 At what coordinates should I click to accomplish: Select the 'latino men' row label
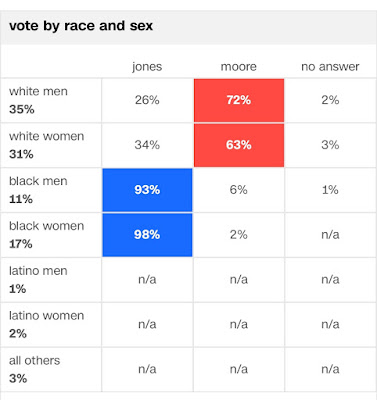(x=38, y=271)
